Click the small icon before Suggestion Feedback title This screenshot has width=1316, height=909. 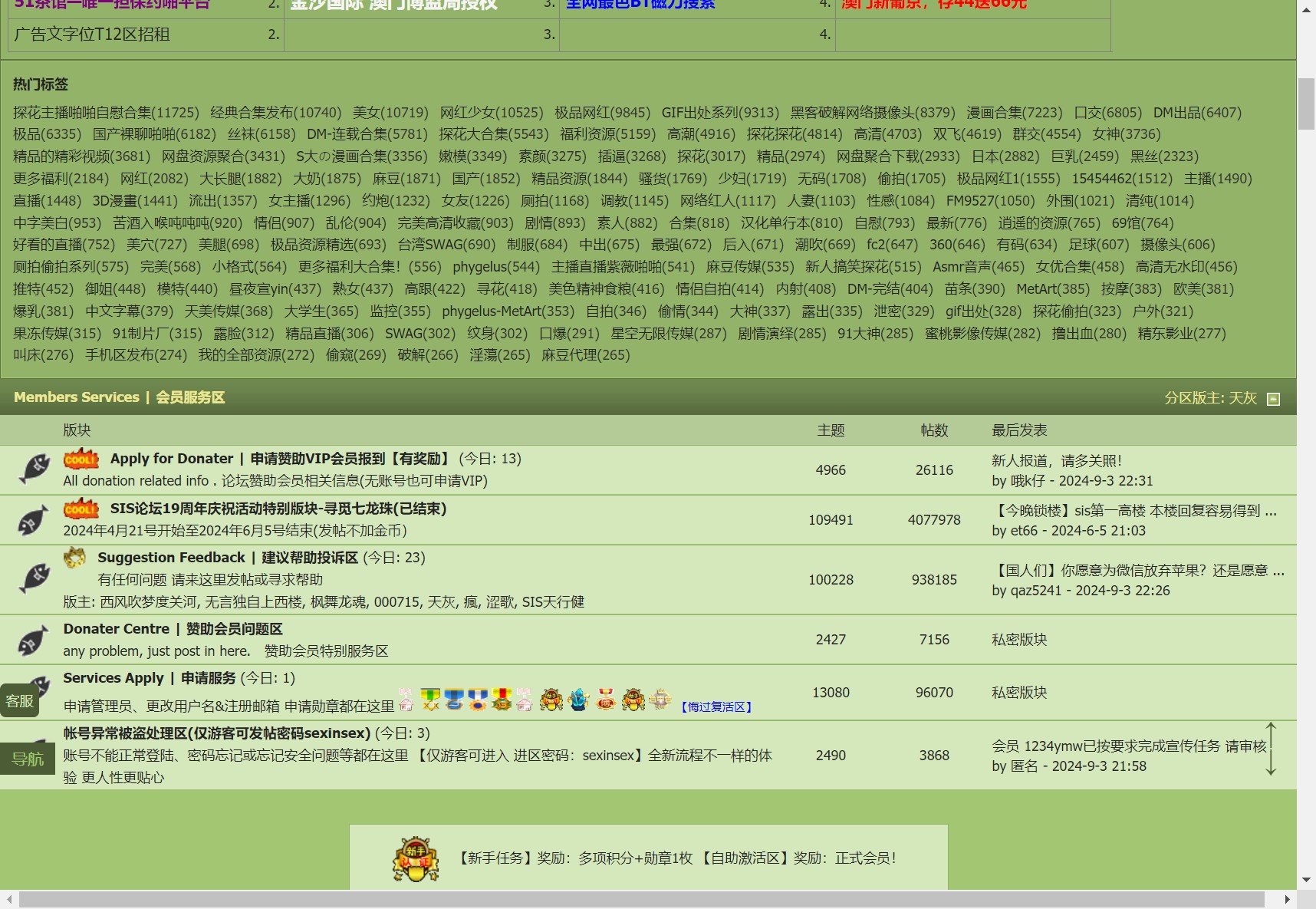coord(74,558)
